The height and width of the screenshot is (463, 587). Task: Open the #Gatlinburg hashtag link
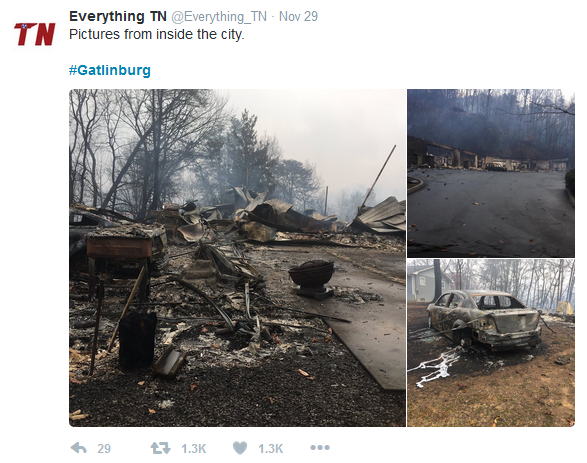click(110, 70)
